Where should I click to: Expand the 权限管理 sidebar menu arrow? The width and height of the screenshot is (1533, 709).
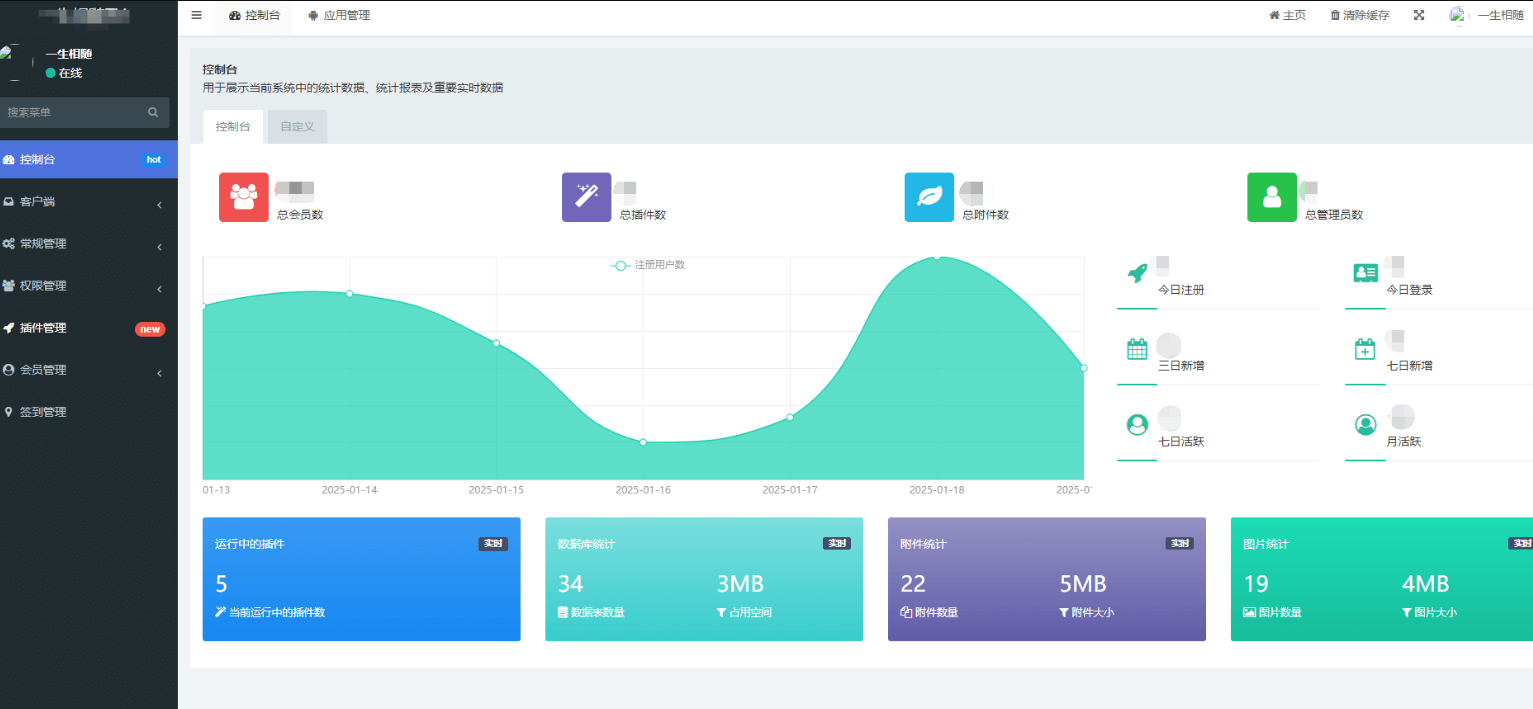coord(160,289)
